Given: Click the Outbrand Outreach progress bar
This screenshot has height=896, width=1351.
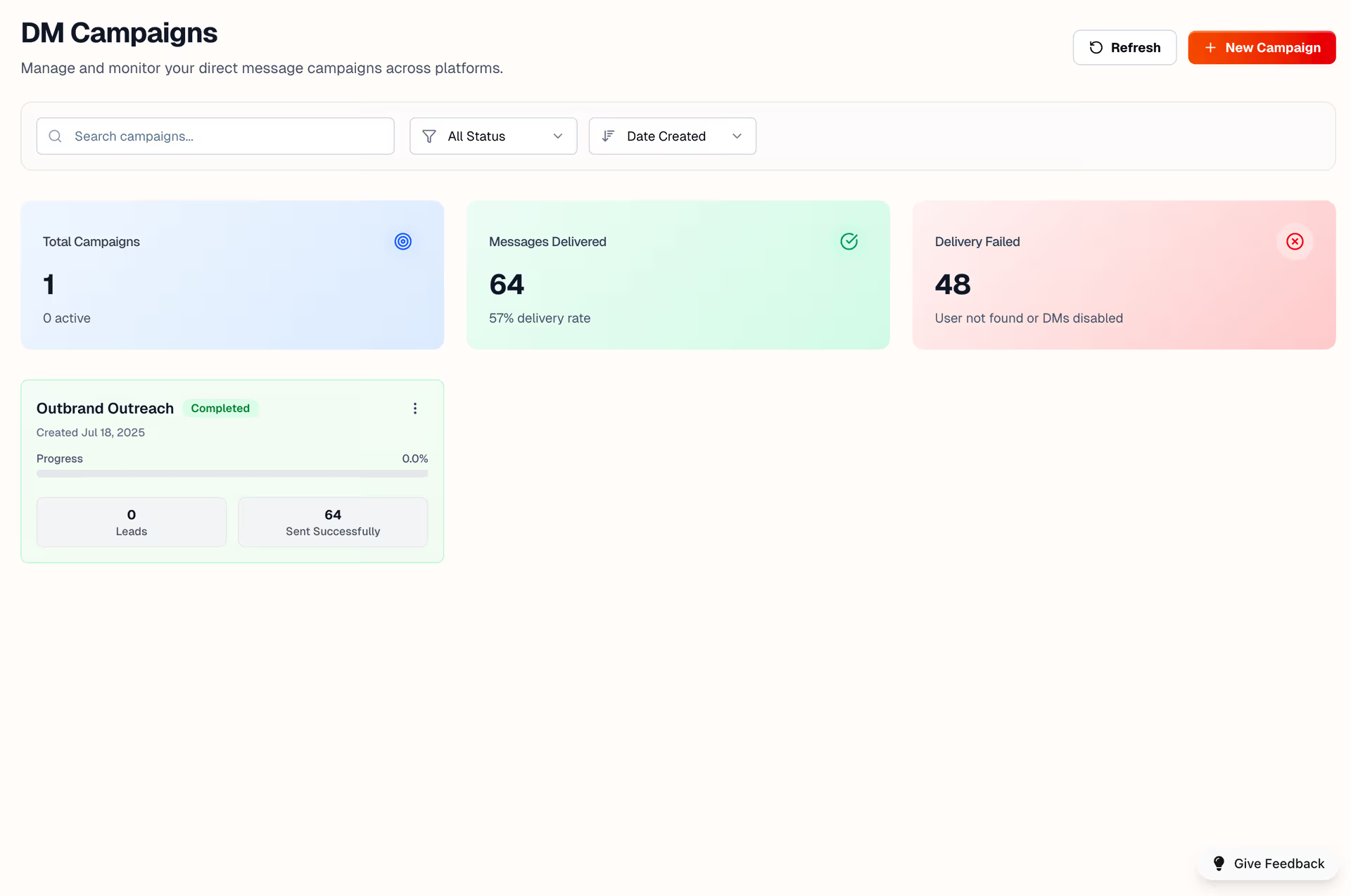Looking at the screenshot, I should pos(232,474).
